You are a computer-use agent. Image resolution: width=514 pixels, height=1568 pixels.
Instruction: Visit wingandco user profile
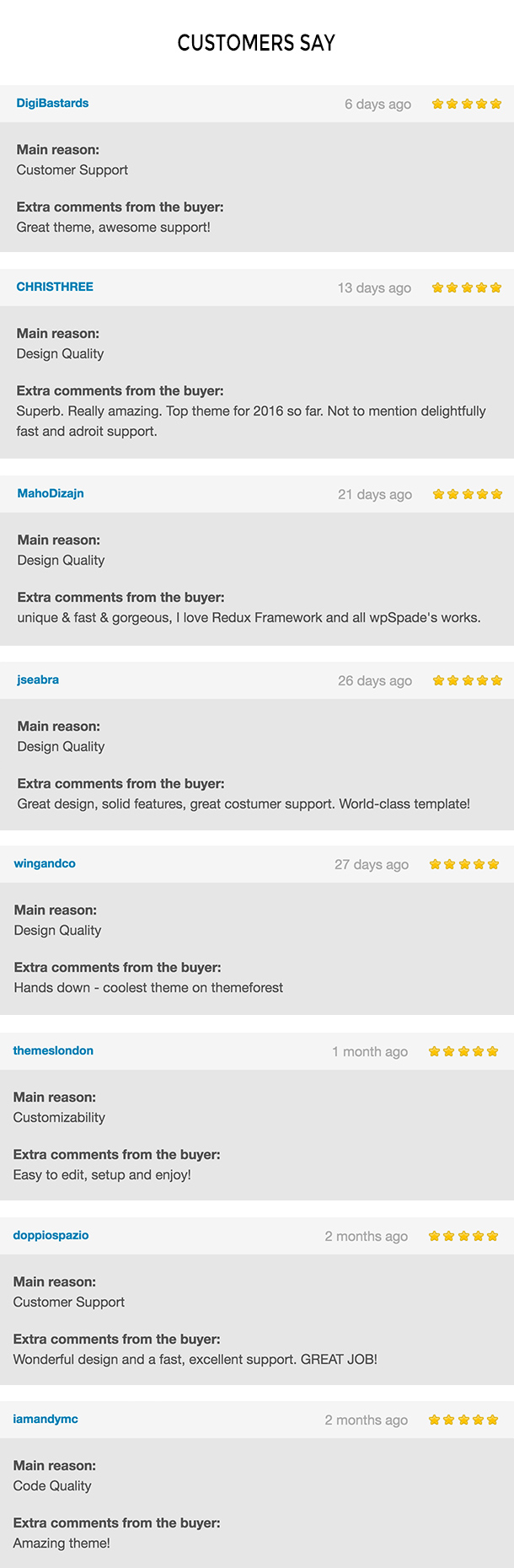(x=45, y=863)
